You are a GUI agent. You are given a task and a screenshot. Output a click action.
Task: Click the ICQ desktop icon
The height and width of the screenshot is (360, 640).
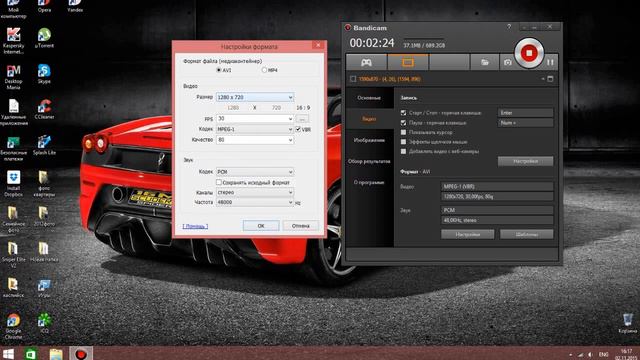click(44, 323)
